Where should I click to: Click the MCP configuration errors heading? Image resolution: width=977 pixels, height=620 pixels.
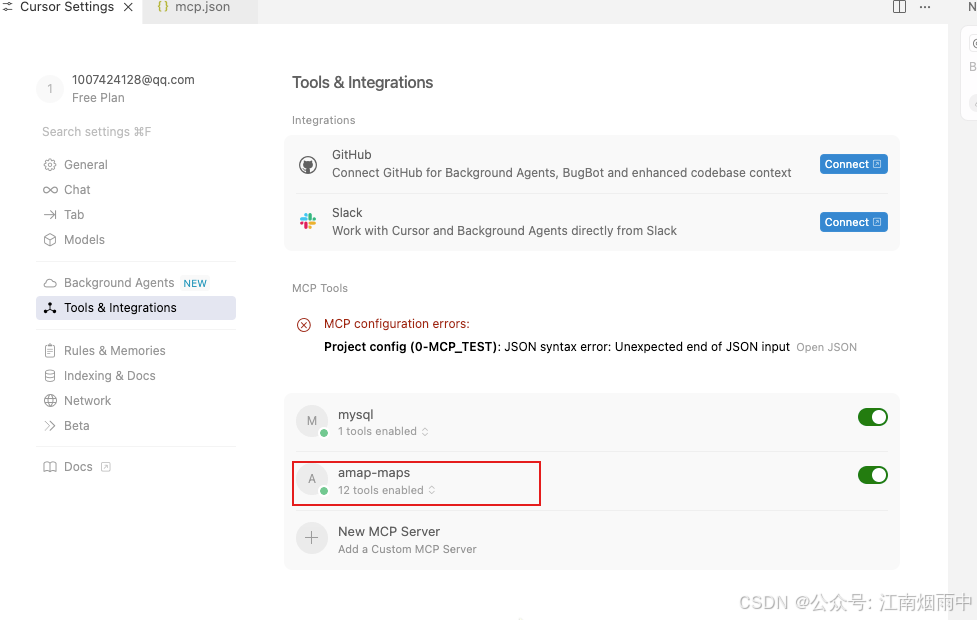point(397,324)
